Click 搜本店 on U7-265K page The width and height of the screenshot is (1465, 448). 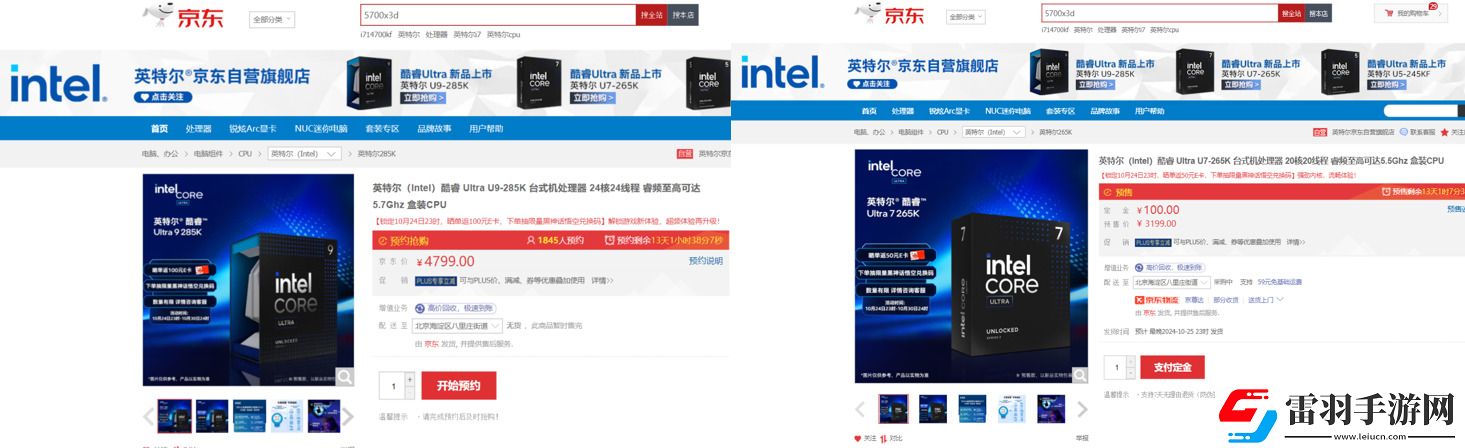(1319, 13)
